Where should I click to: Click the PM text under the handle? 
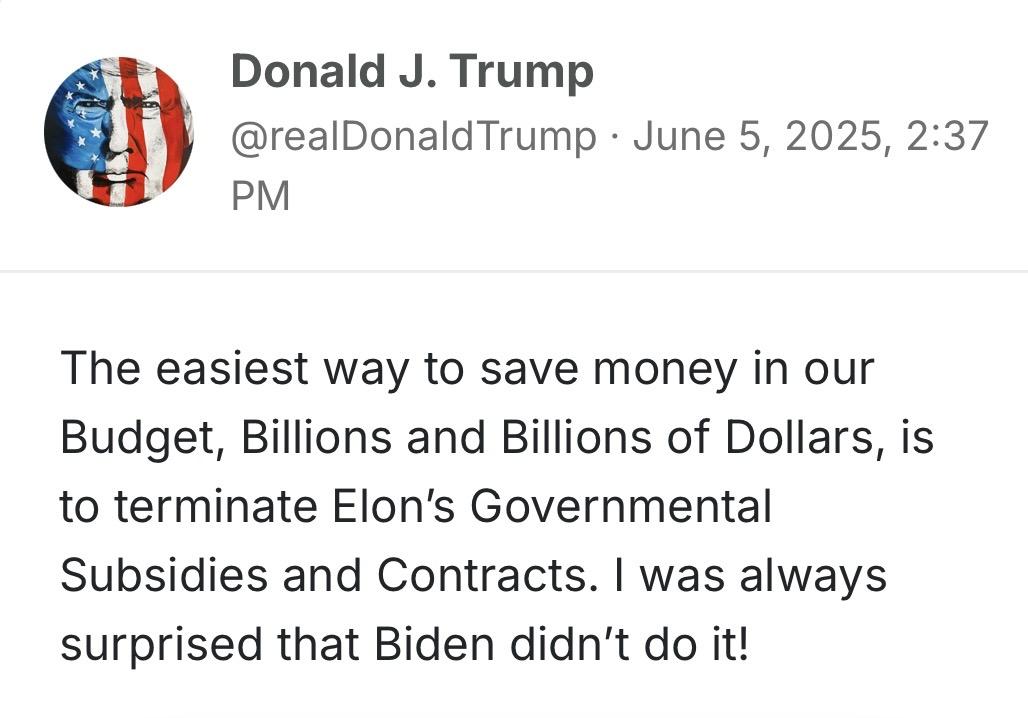coord(260,196)
